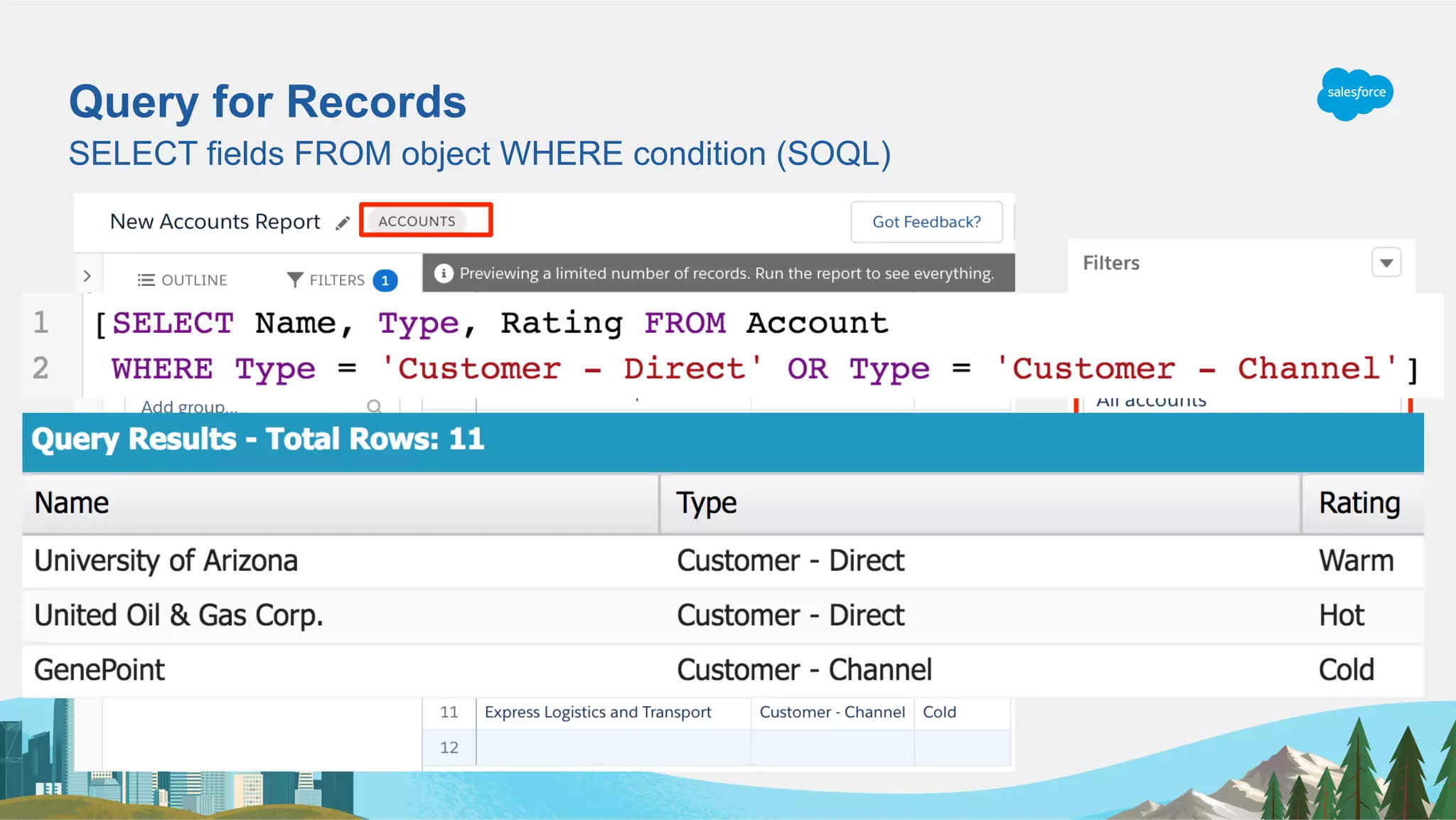
Task: Select the University of Arizona row name
Action: [x=166, y=561]
